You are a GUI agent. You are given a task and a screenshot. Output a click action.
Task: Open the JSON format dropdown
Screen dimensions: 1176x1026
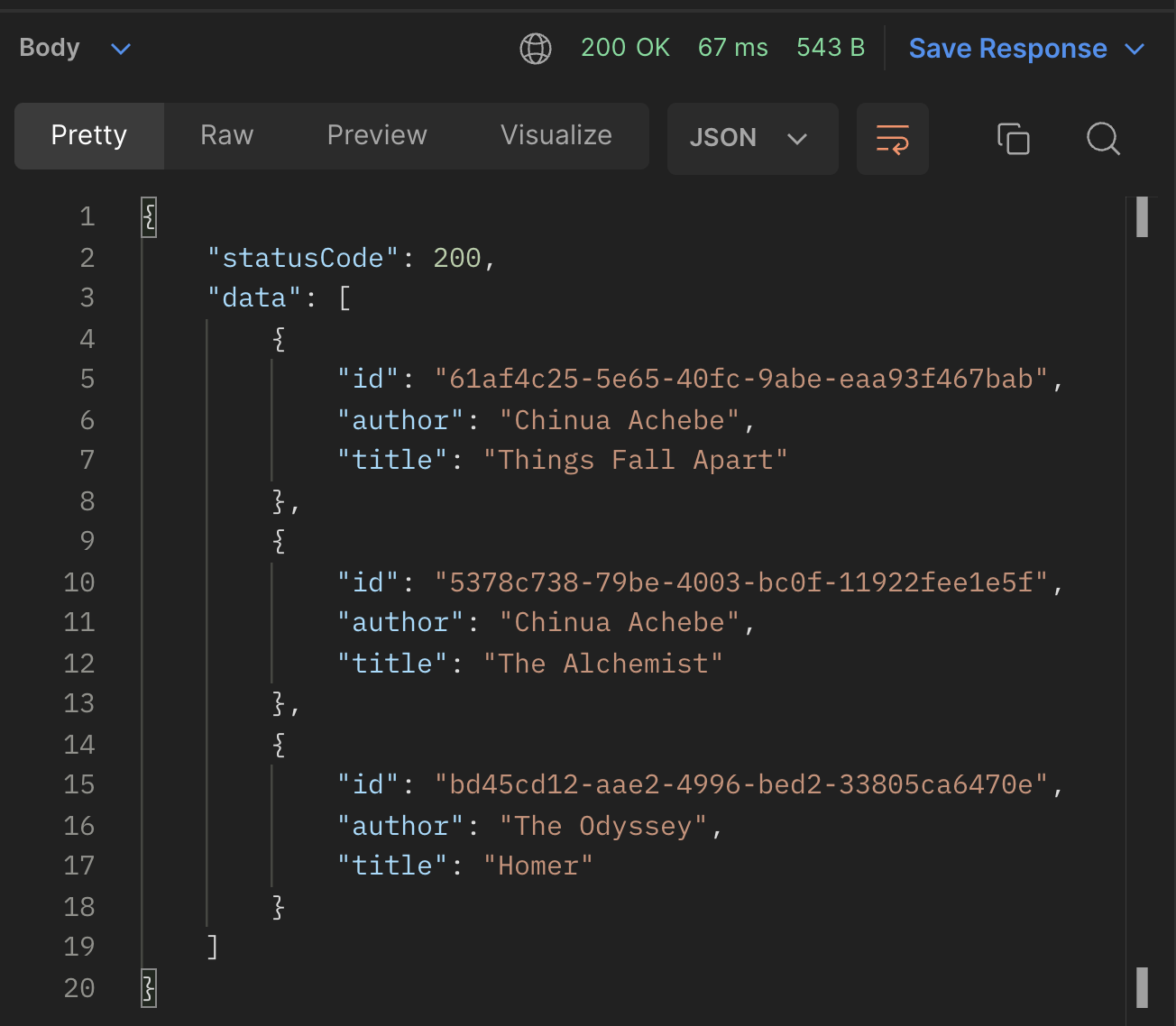(x=753, y=139)
